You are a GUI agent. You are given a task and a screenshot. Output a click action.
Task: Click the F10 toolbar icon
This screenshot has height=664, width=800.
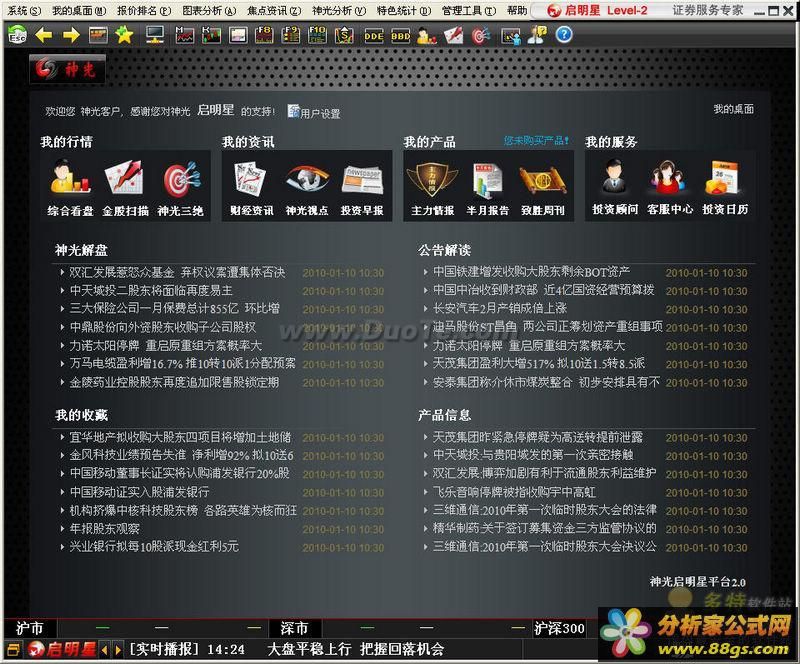tap(317, 35)
